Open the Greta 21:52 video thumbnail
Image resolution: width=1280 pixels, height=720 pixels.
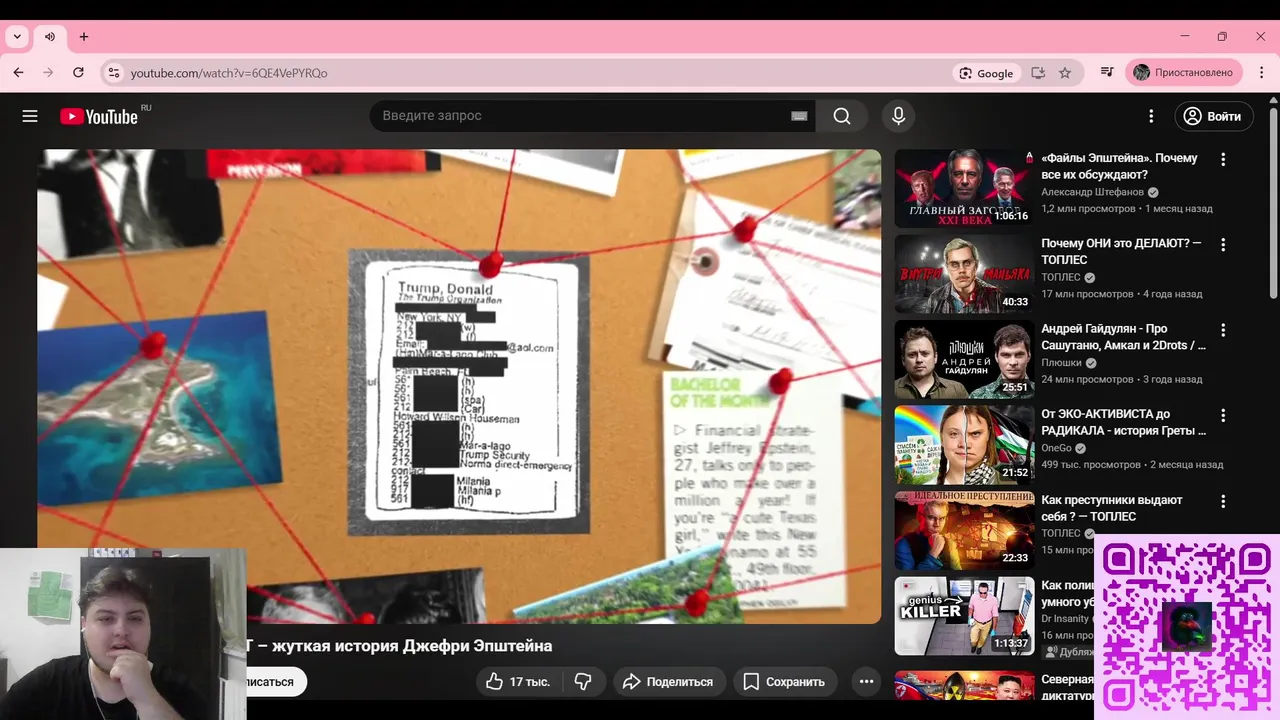click(964, 445)
